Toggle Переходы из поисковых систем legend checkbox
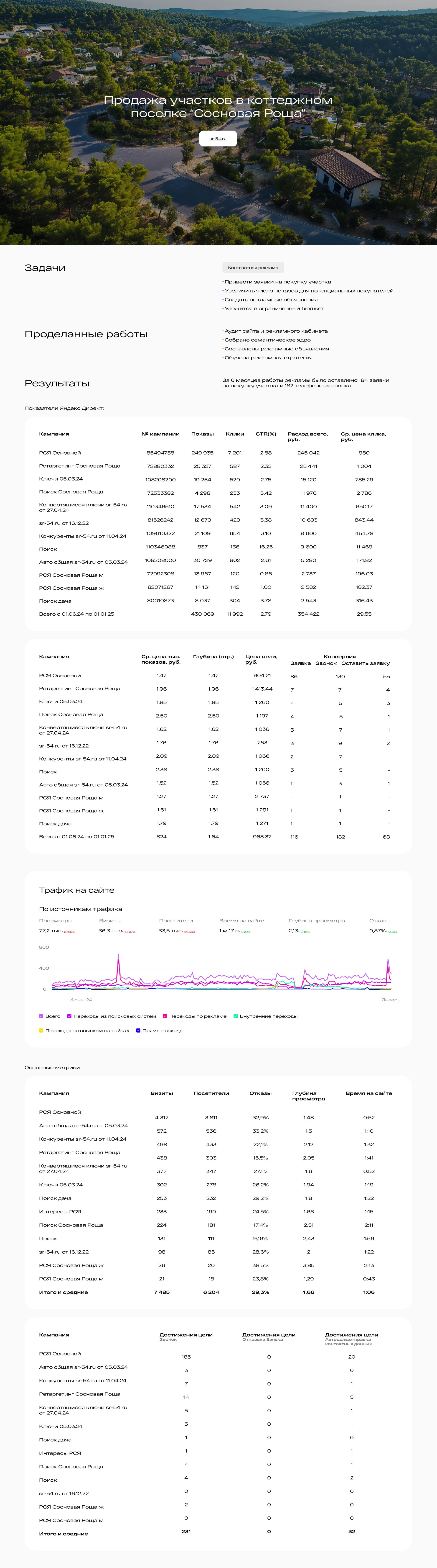 (69, 1016)
